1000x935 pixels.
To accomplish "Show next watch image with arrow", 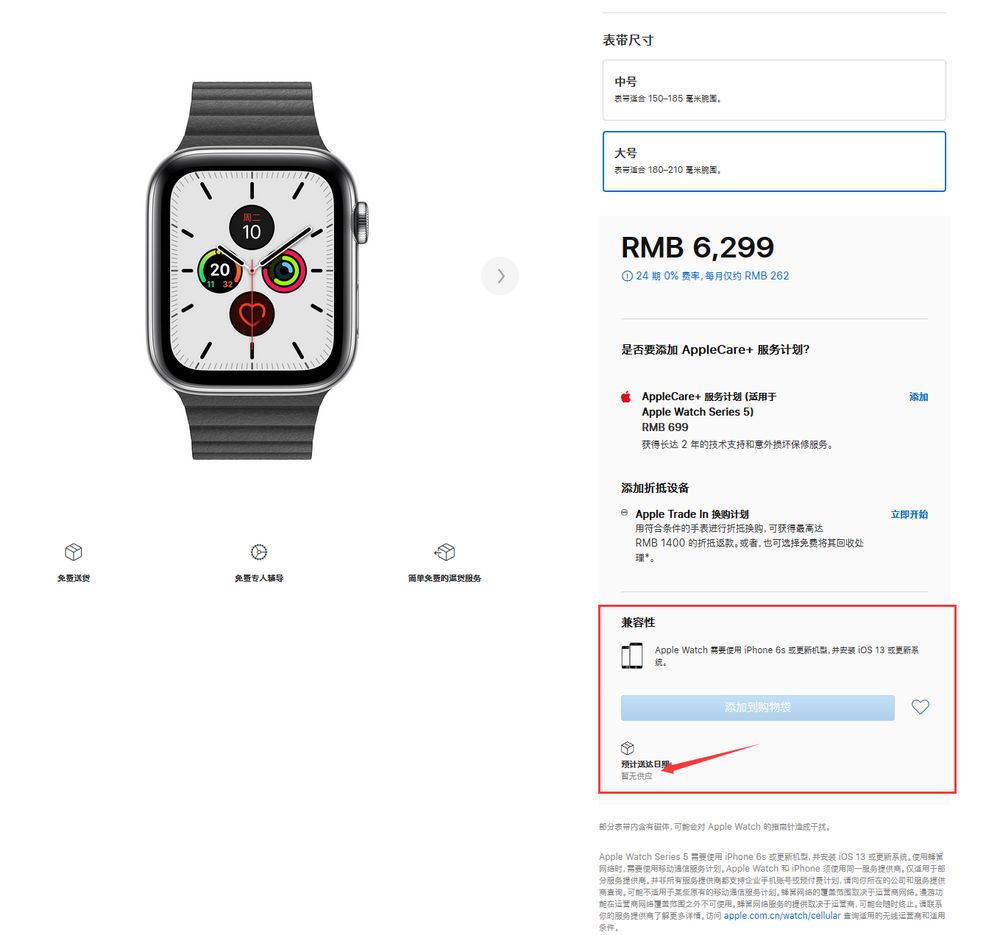I will pyautogui.click(x=500, y=276).
